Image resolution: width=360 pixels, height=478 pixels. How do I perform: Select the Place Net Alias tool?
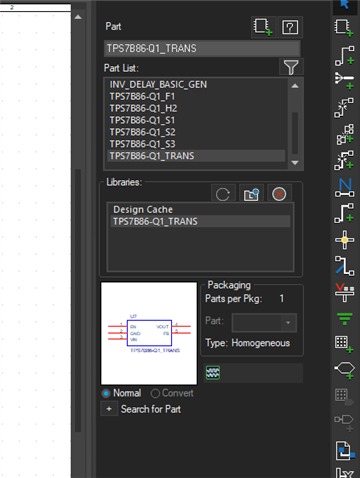point(345,187)
